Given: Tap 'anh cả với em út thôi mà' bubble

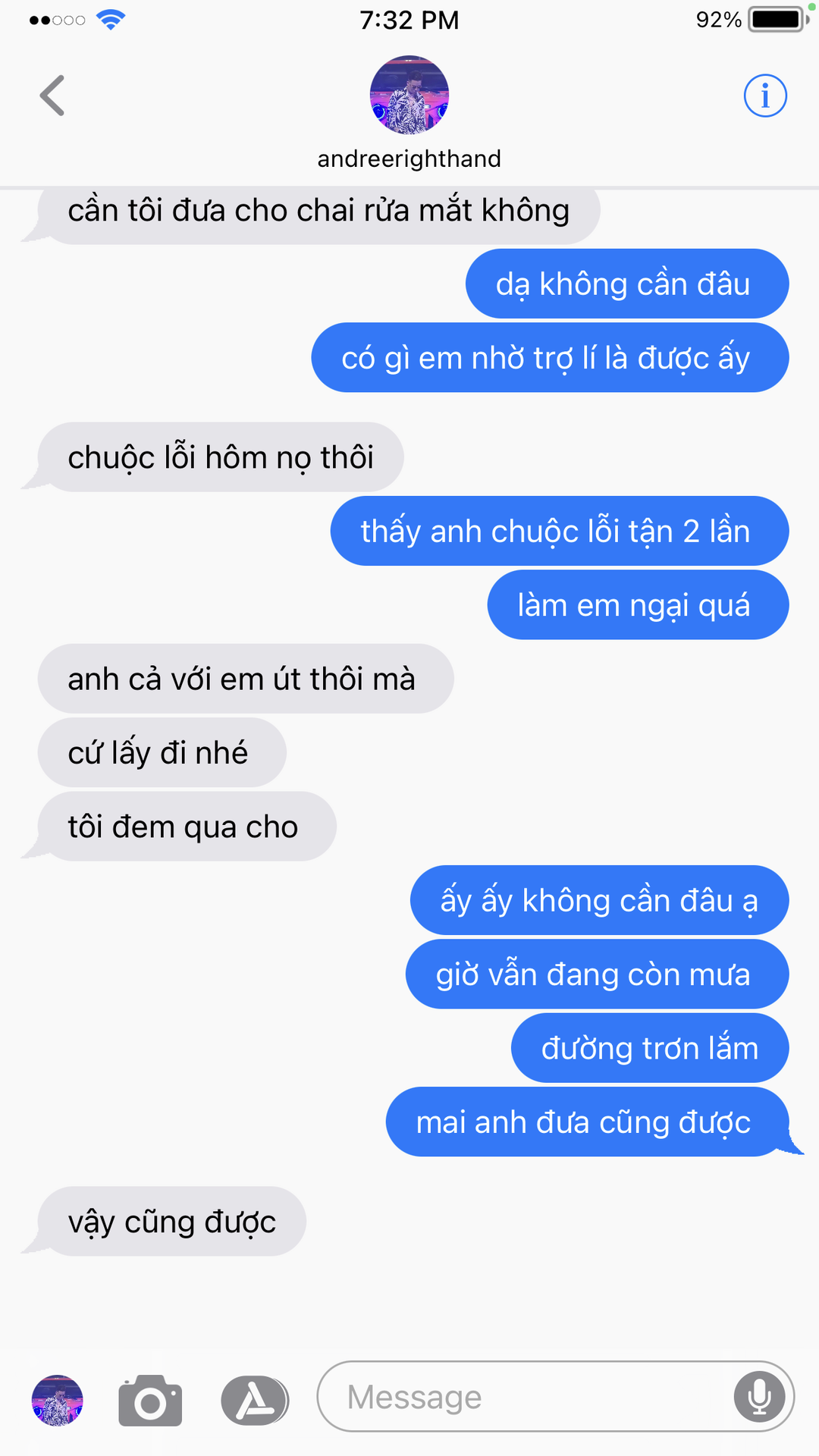Looking at the screenshot, I should pyautogui.click(x=246, y=678).
